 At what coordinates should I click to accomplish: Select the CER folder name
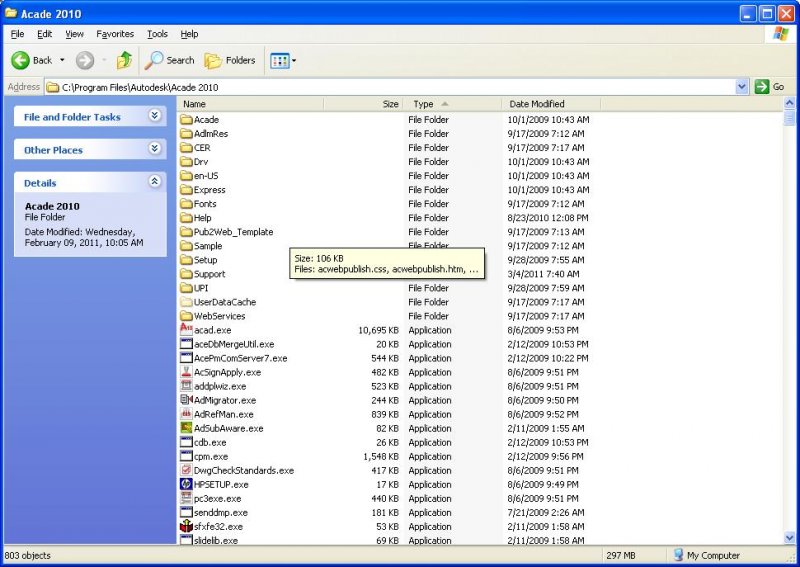[202, 147]
